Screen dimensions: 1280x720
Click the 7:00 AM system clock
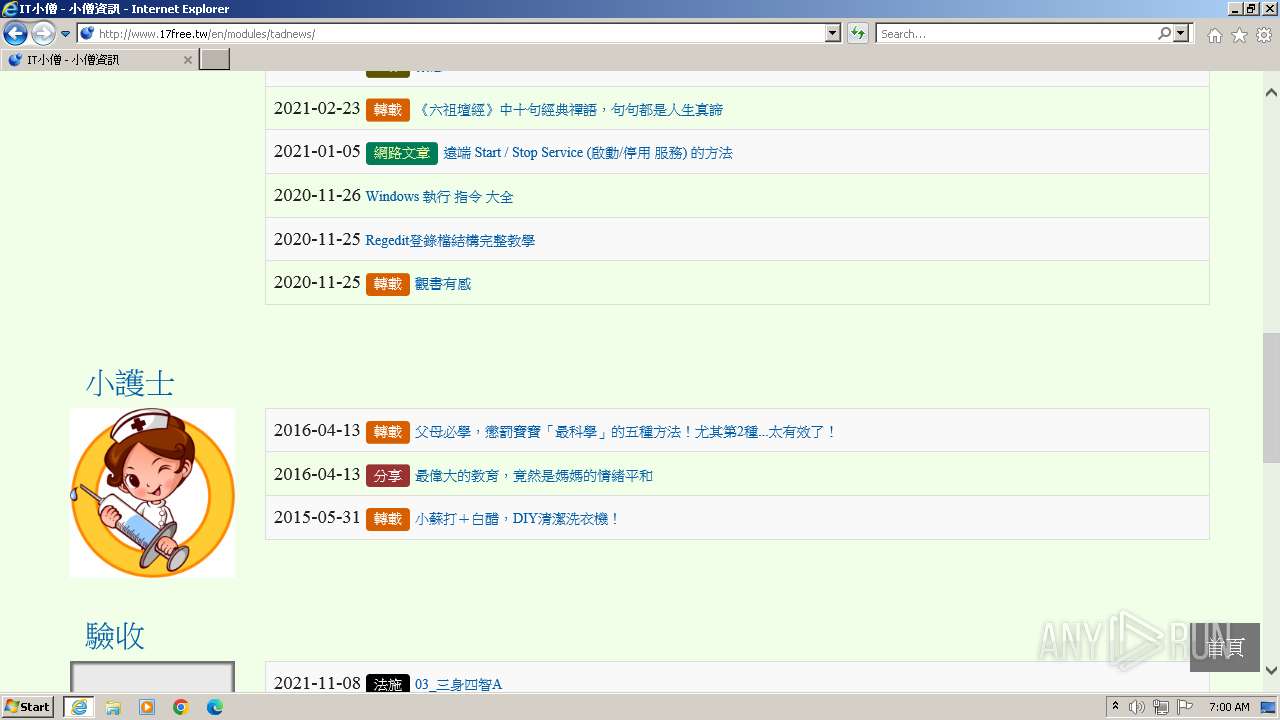tap(1229, 707)
